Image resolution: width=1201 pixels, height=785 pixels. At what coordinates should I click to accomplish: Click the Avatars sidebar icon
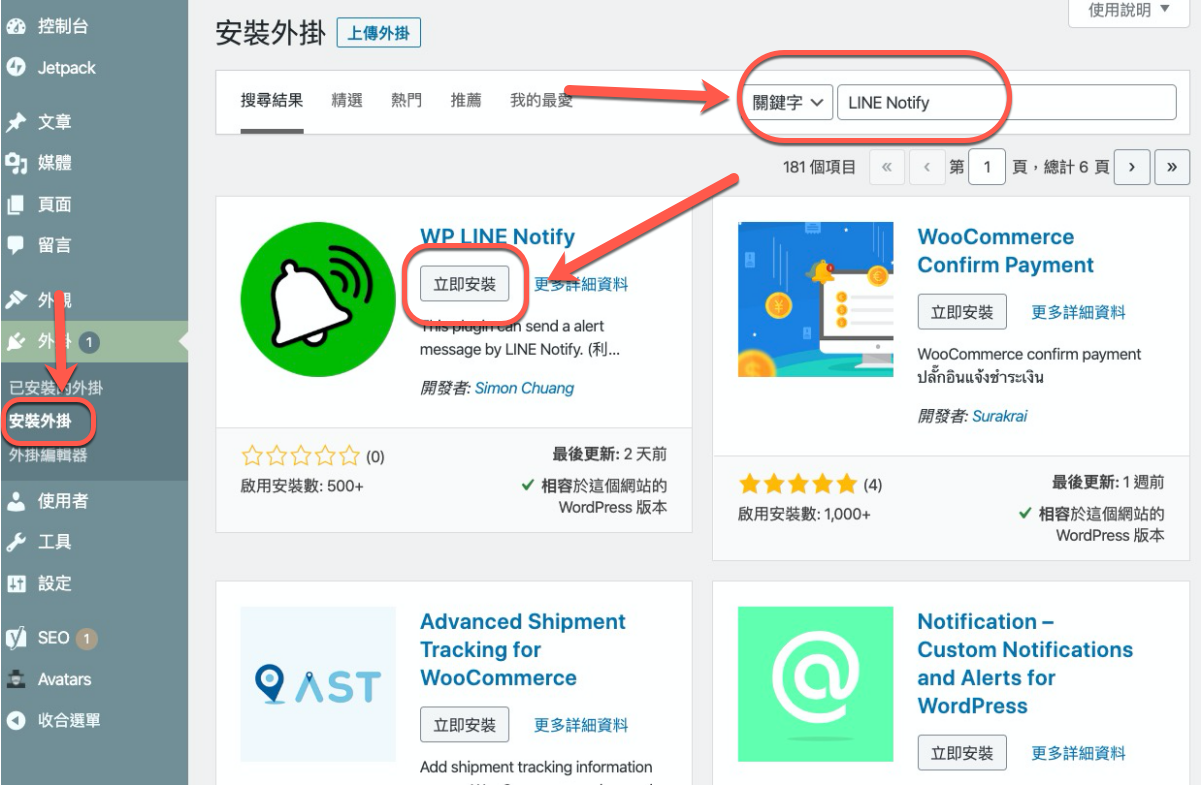(x=16, y=679)
